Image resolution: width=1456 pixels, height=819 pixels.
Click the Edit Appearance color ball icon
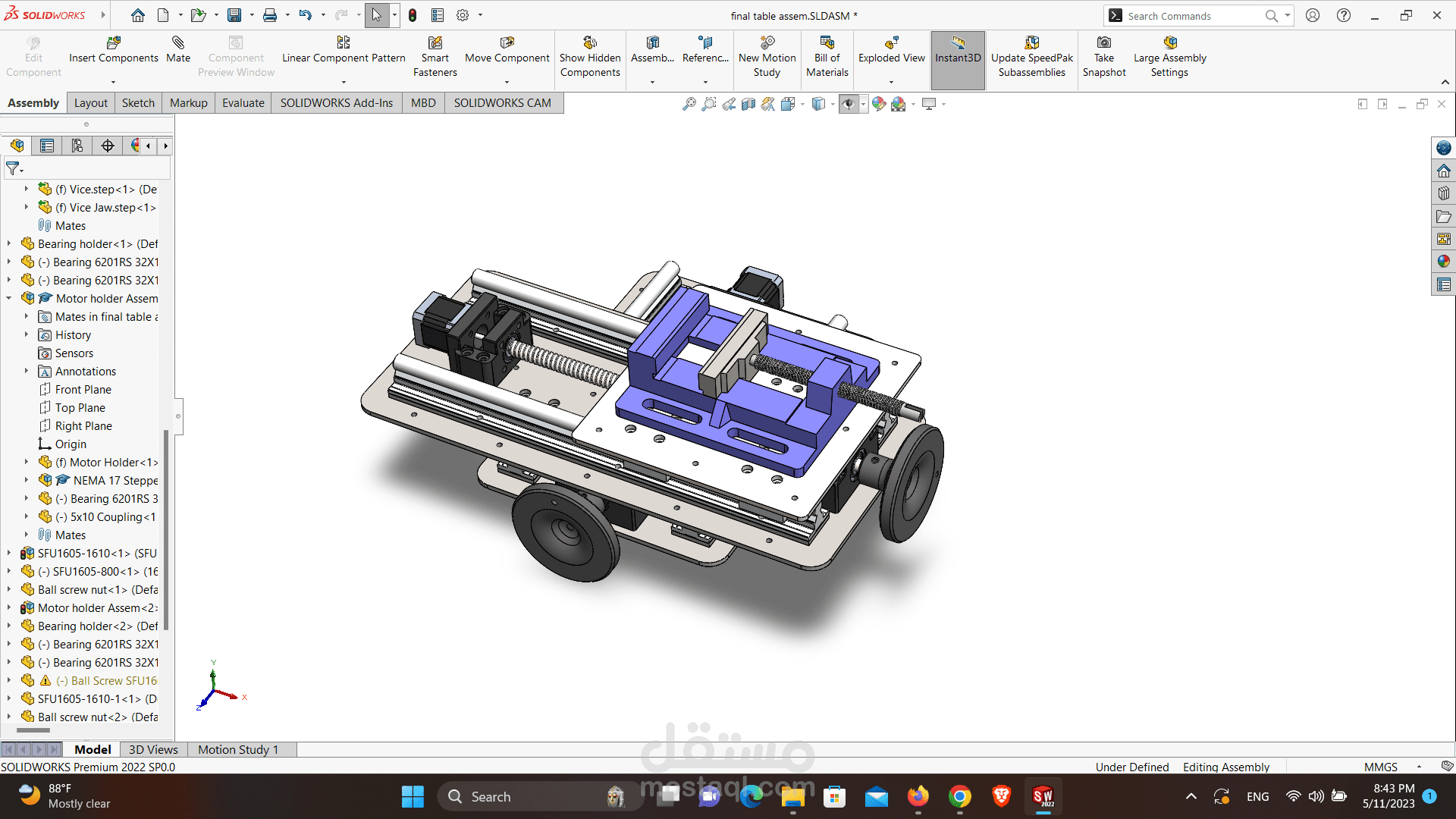(x=878, y=104)
